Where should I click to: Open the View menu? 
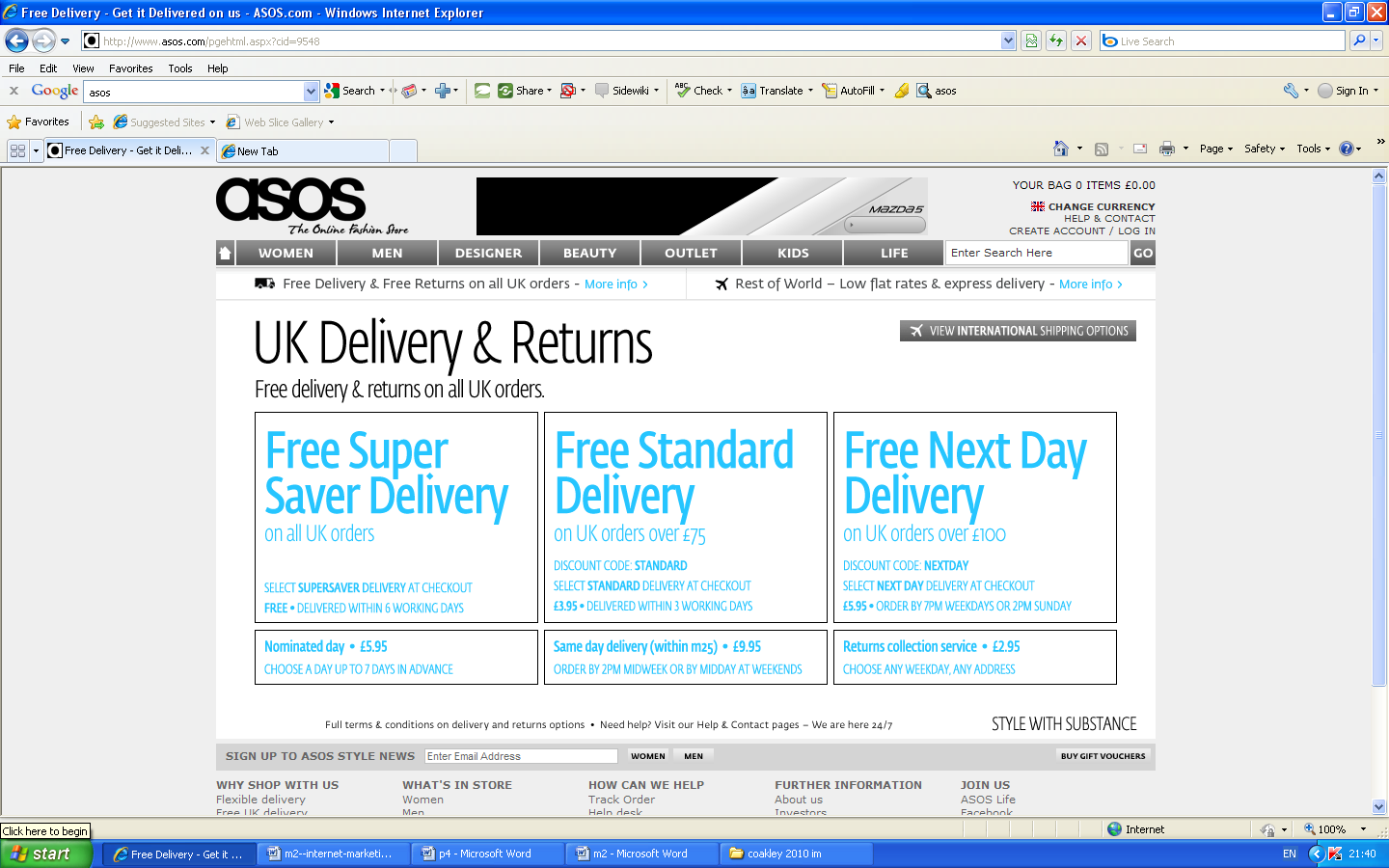83,68
